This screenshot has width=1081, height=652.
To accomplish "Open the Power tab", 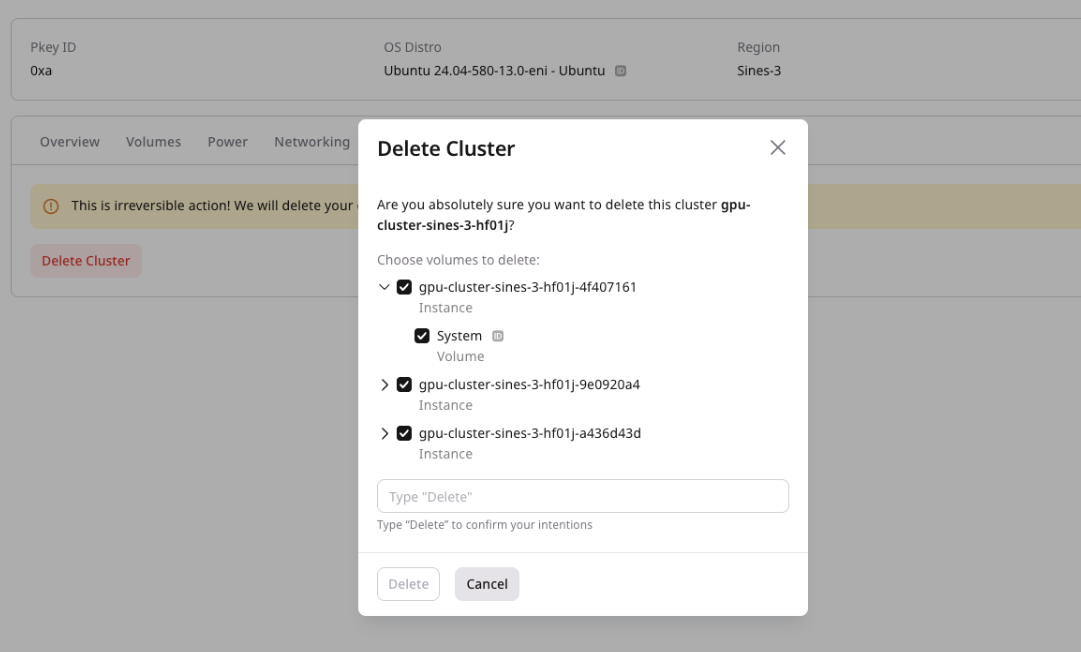I will [x=227, y=141].
